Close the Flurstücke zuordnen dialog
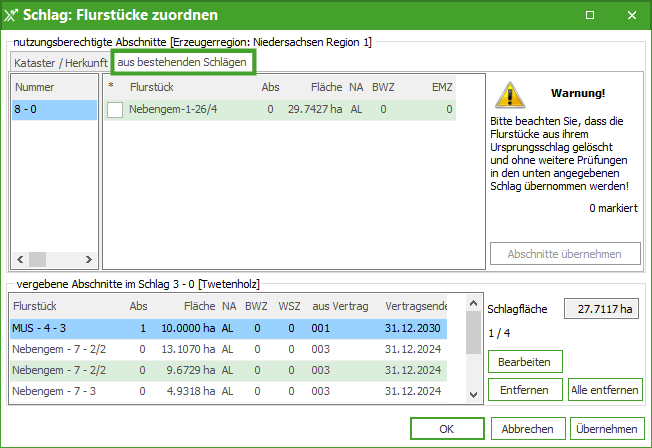This screenshot has height=448, width=652. 630,15
